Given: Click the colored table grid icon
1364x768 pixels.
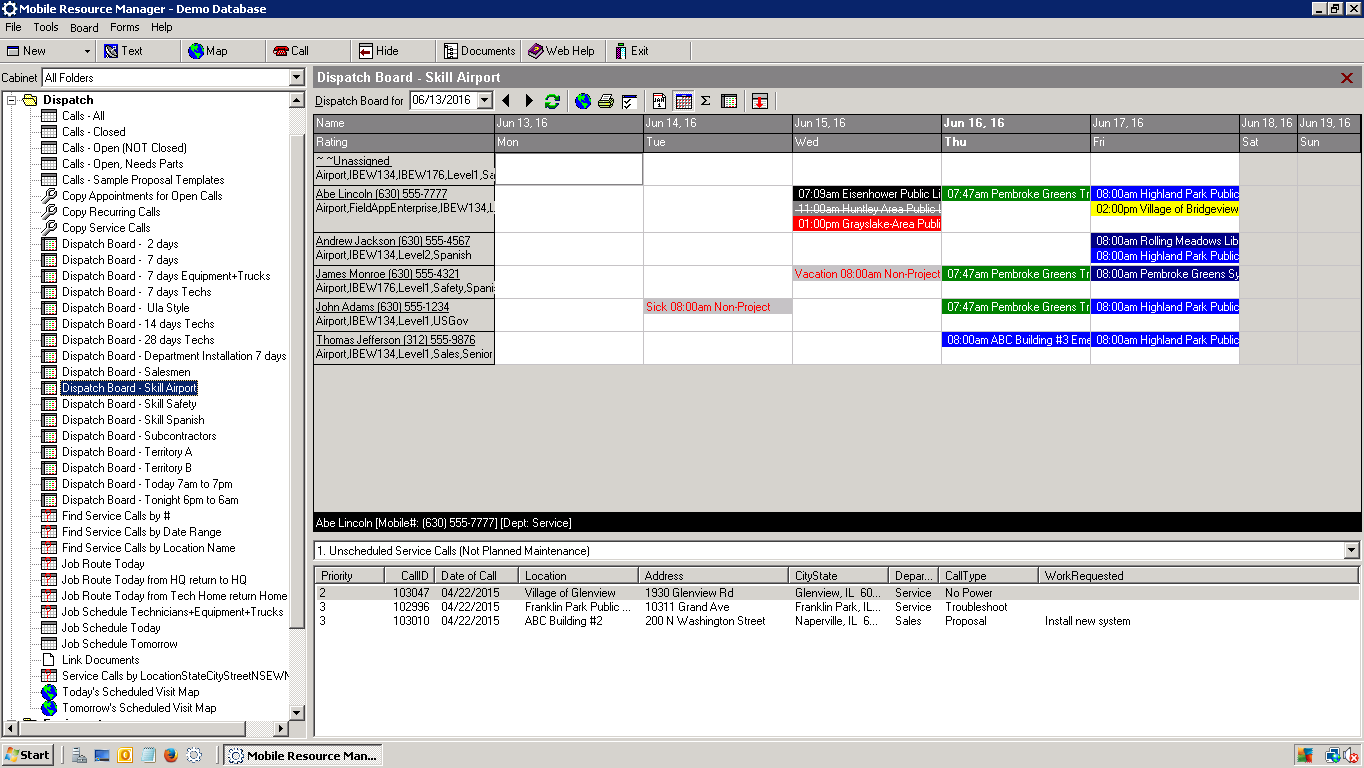Looking at the screenshot, I should (x=729, y=101).
